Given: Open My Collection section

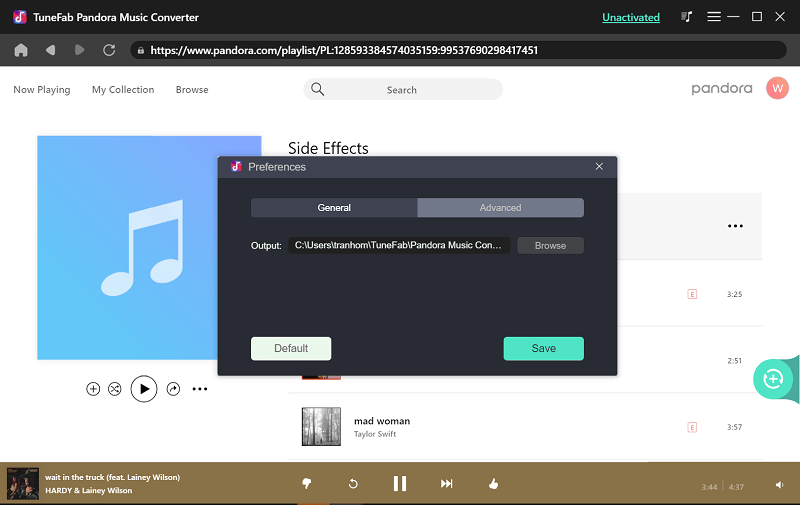Looking at the screenshot, I should [x=123, y=90].
